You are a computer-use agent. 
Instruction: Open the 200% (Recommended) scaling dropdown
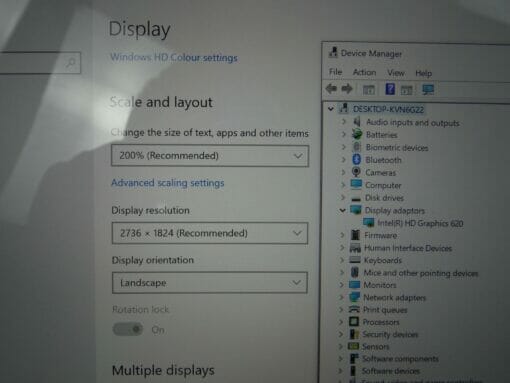[x=210, y=156]
